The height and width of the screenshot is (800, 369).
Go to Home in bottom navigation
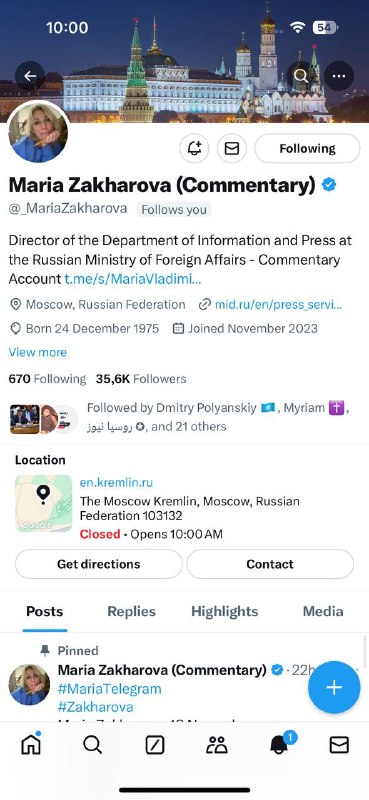[x=31, y=745]
